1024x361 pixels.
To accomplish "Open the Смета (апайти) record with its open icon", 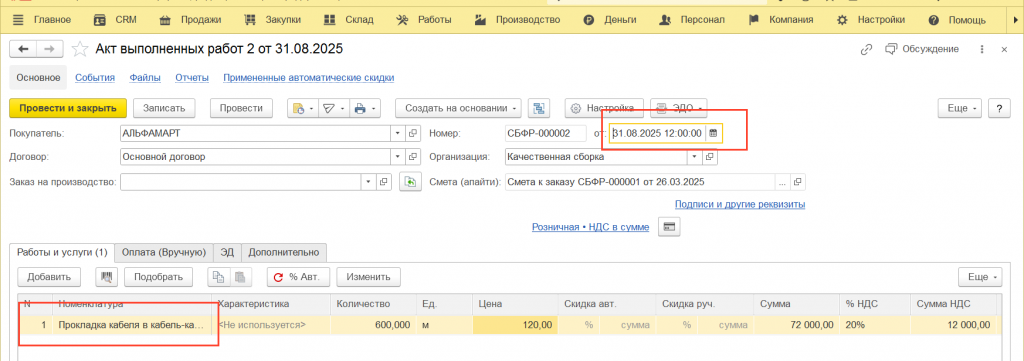I will pos(798,181).
